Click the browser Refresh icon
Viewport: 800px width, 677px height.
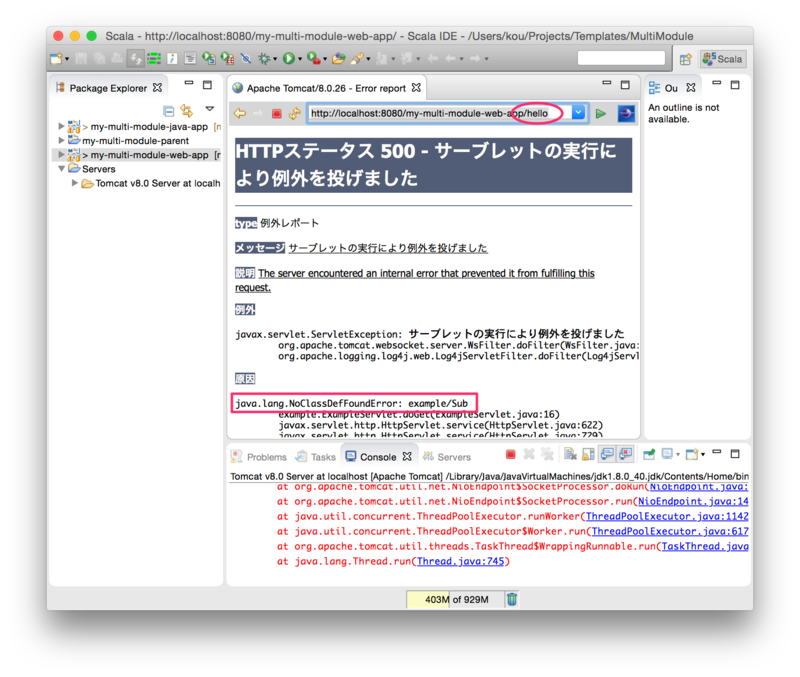(294, 113)
